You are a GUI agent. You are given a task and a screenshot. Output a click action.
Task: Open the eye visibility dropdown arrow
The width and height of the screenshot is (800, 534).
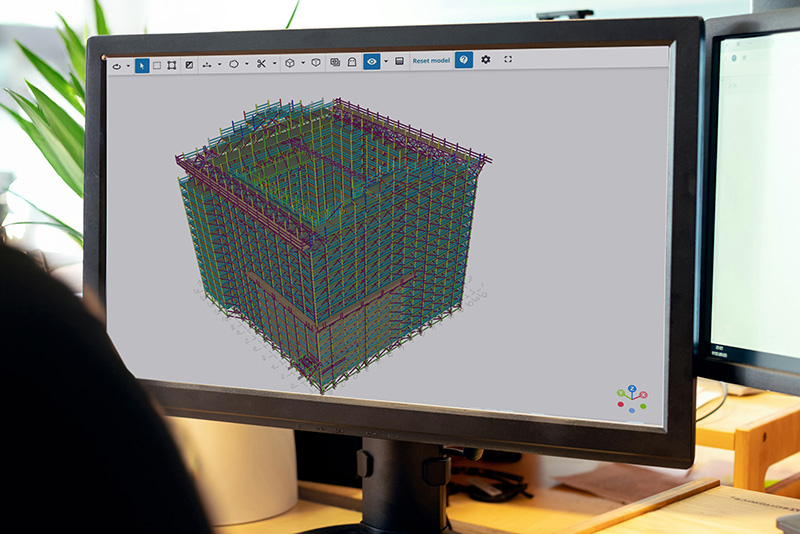click(x=386, y=61)
